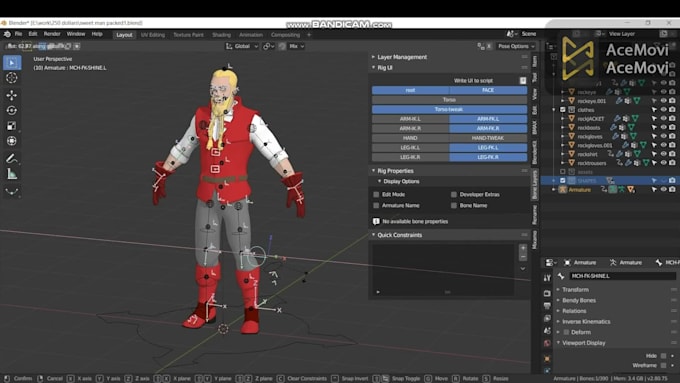Select the Cursor tool

pyautogui.click(x=12, y=78)
